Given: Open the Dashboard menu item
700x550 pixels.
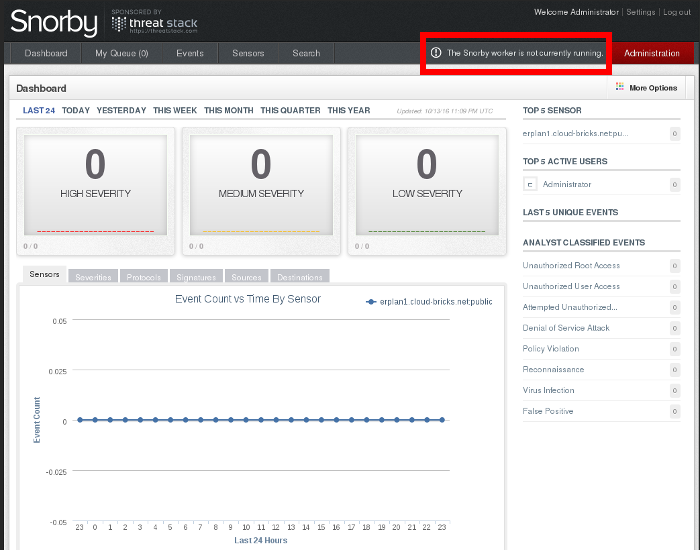Looking at the screenshot, I should (46, 53).
